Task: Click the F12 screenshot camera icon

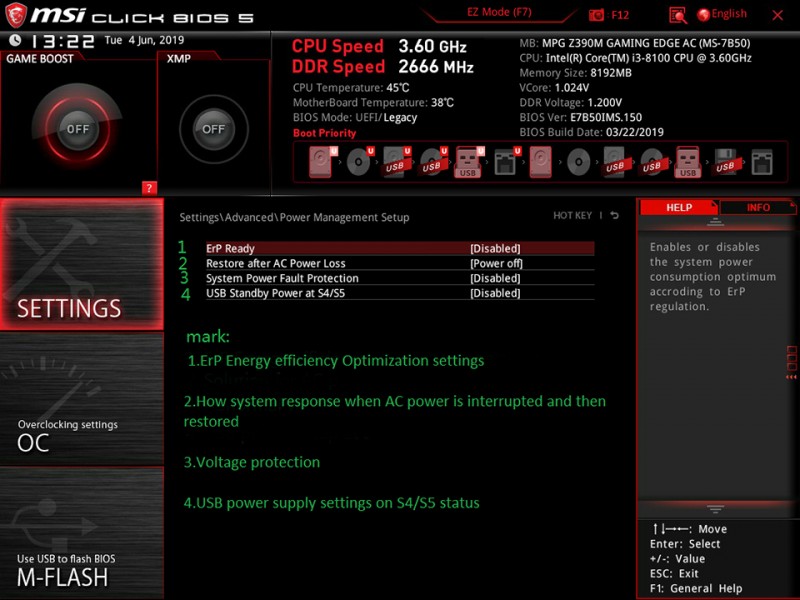Action: tap(596, 15)
